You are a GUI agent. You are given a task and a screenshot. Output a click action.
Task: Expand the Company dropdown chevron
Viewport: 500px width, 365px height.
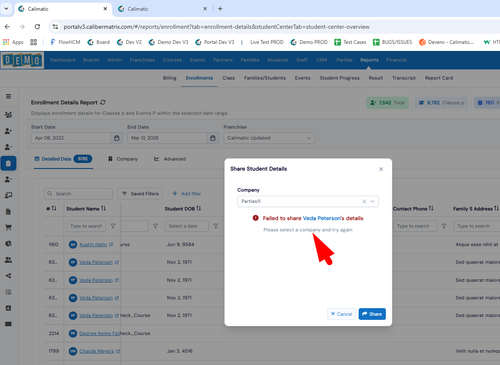pyautogui.click(x=372, y=201)
